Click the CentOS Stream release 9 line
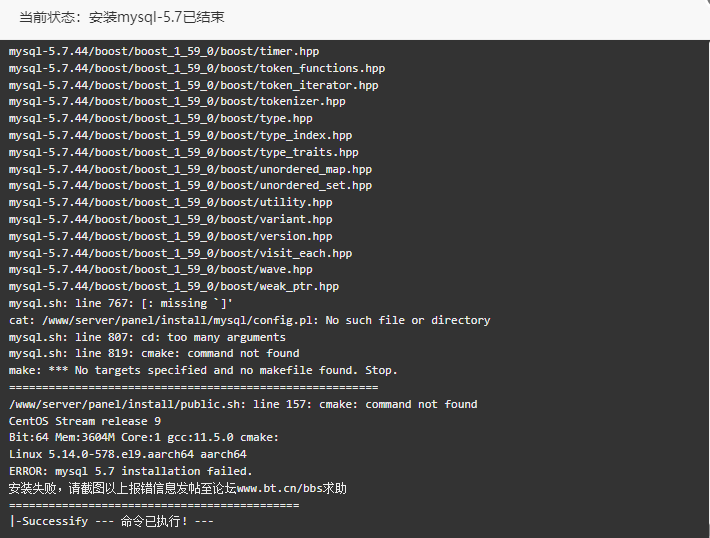The image size is (710, 538). pyautogui.click(x=85, y=421)
